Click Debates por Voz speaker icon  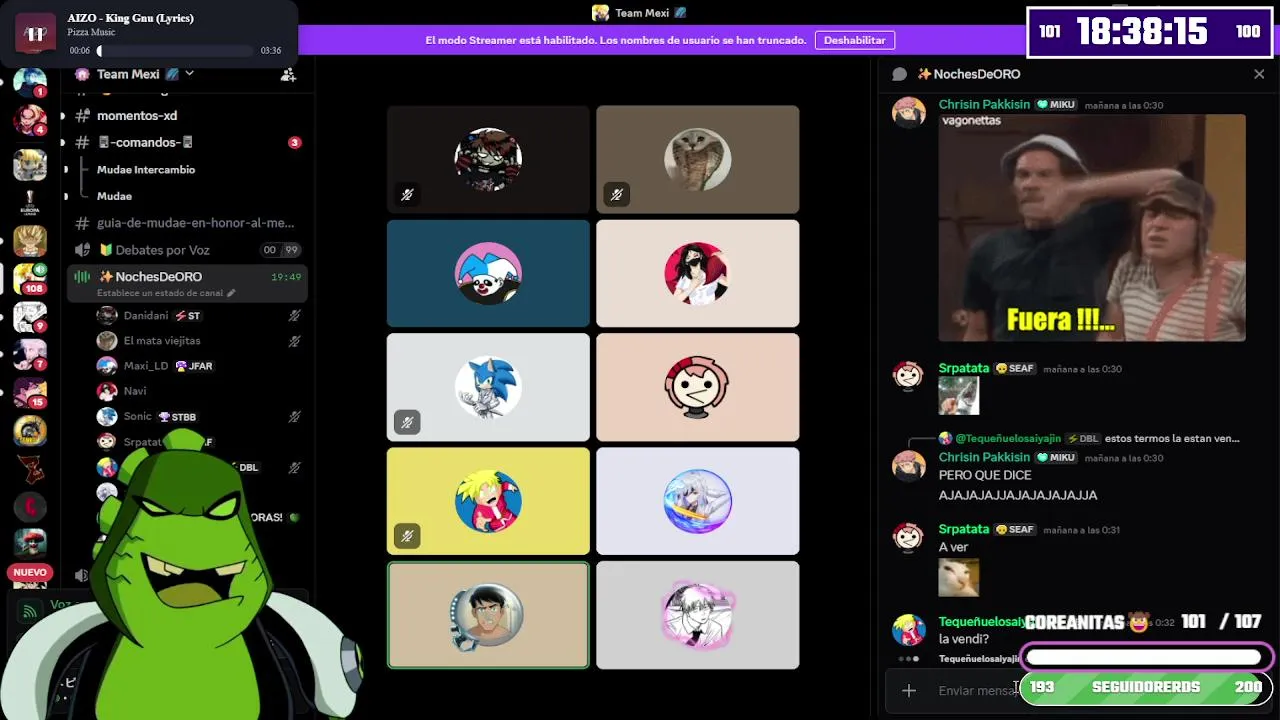83,250
